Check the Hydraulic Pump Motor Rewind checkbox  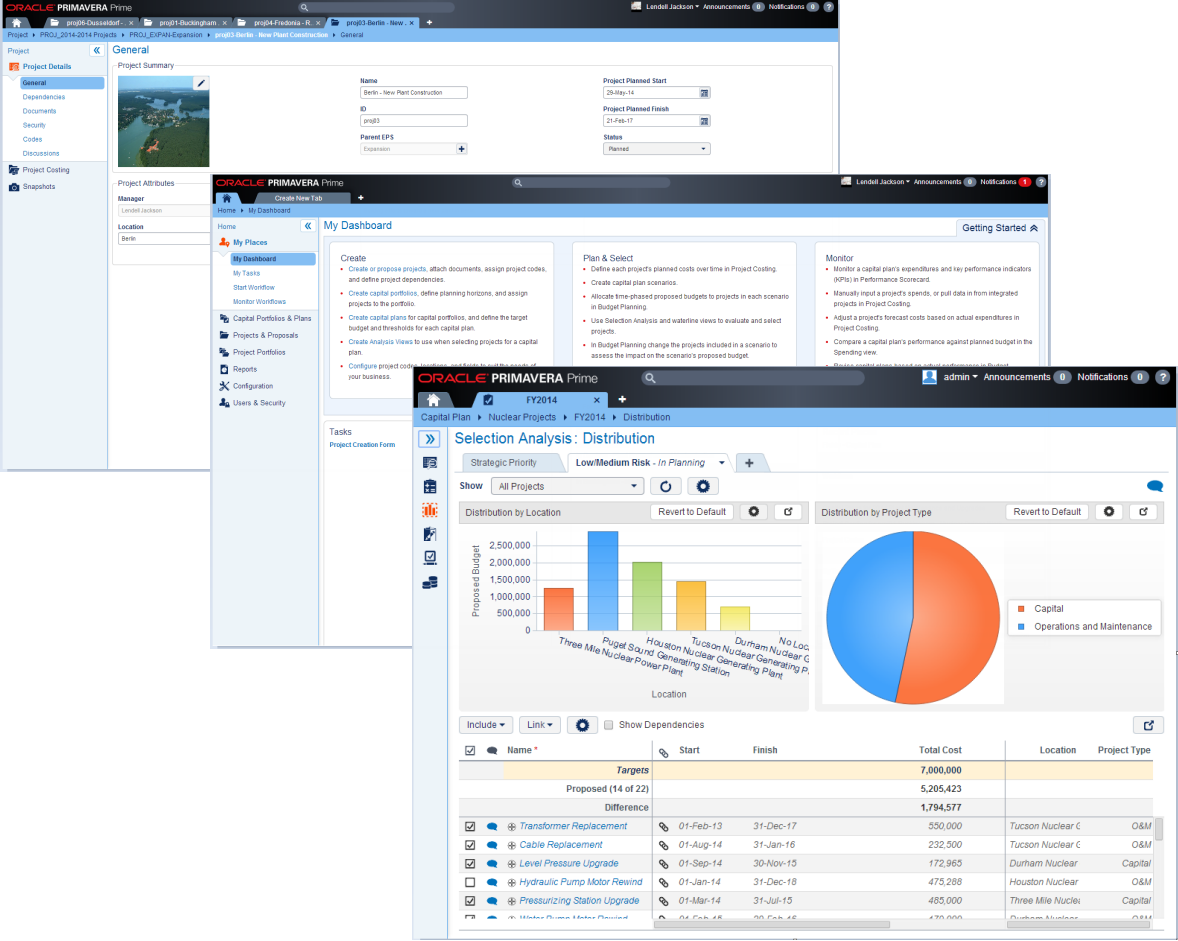click(x=470, y=883)
